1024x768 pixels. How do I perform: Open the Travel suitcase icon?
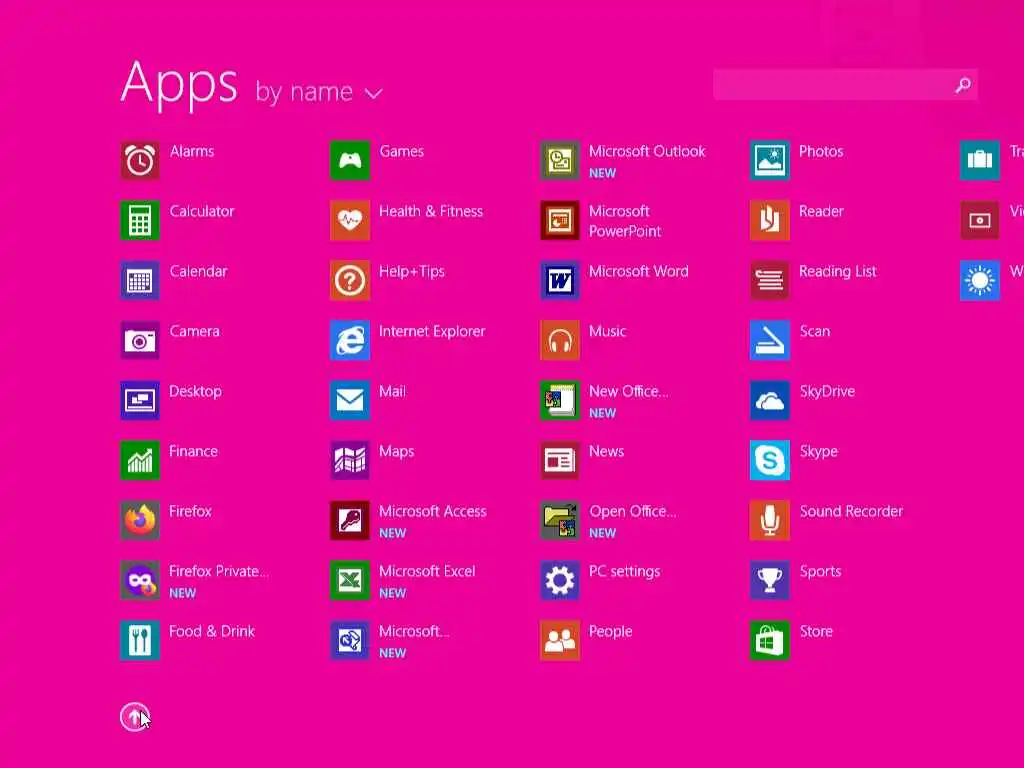pos(980,160)
